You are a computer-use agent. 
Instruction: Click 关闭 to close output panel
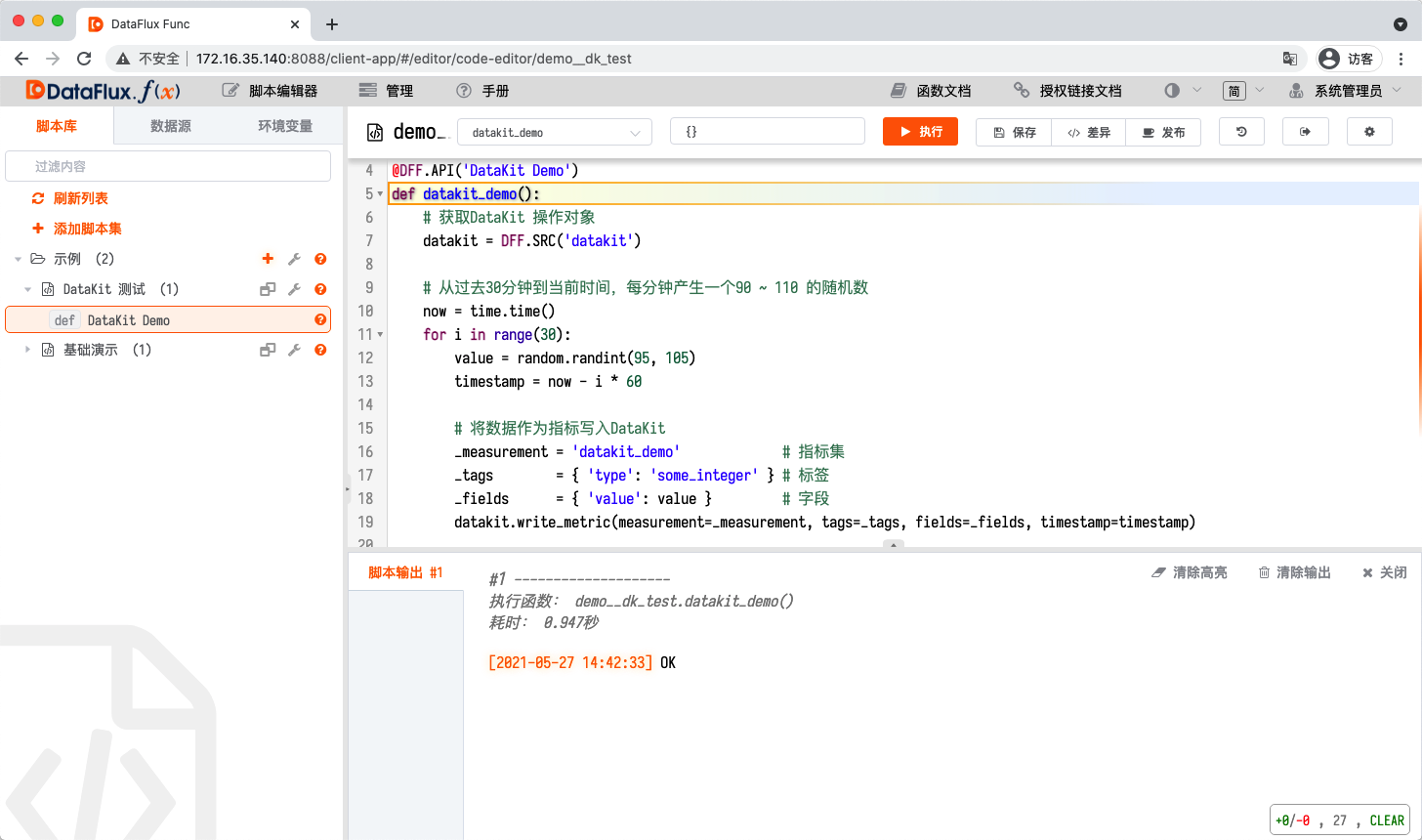(x=1385, y=572)
